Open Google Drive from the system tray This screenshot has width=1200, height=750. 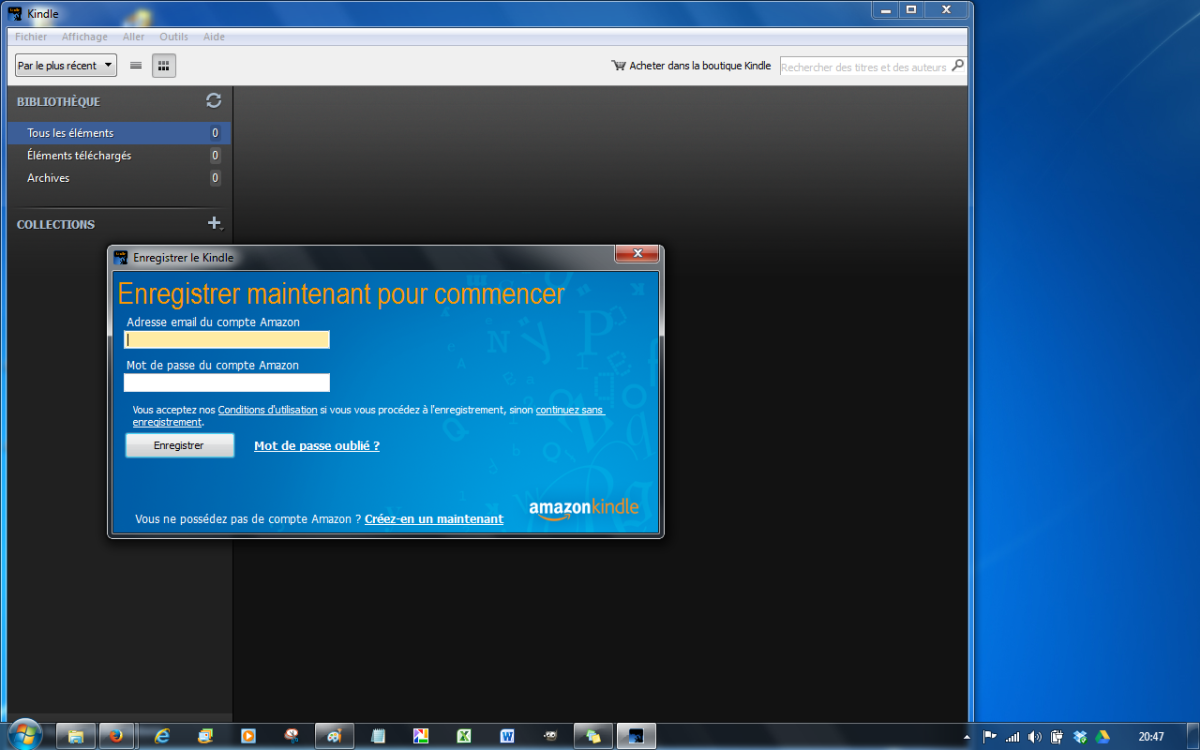coord(1102,736)
